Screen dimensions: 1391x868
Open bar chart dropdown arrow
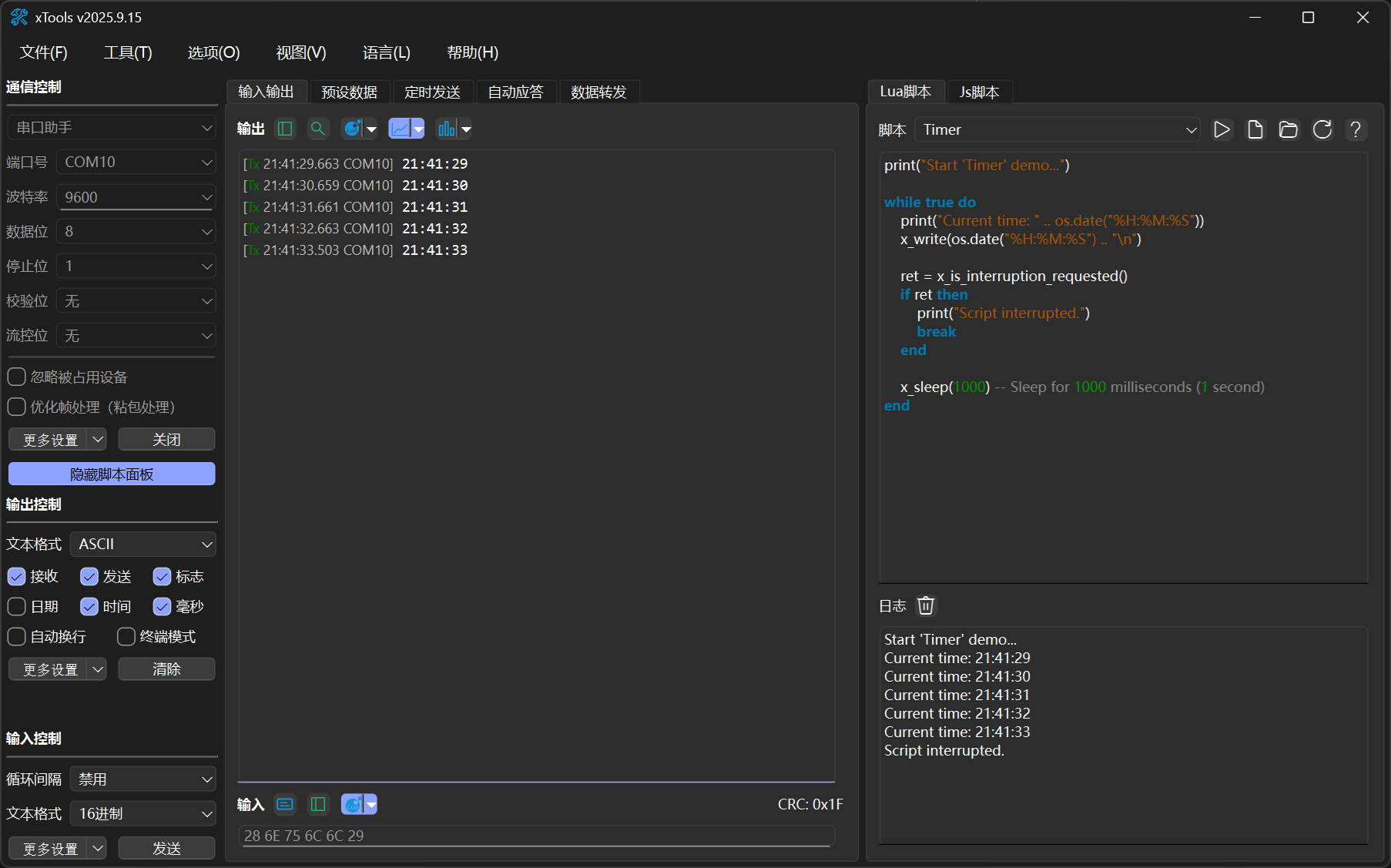465,129
